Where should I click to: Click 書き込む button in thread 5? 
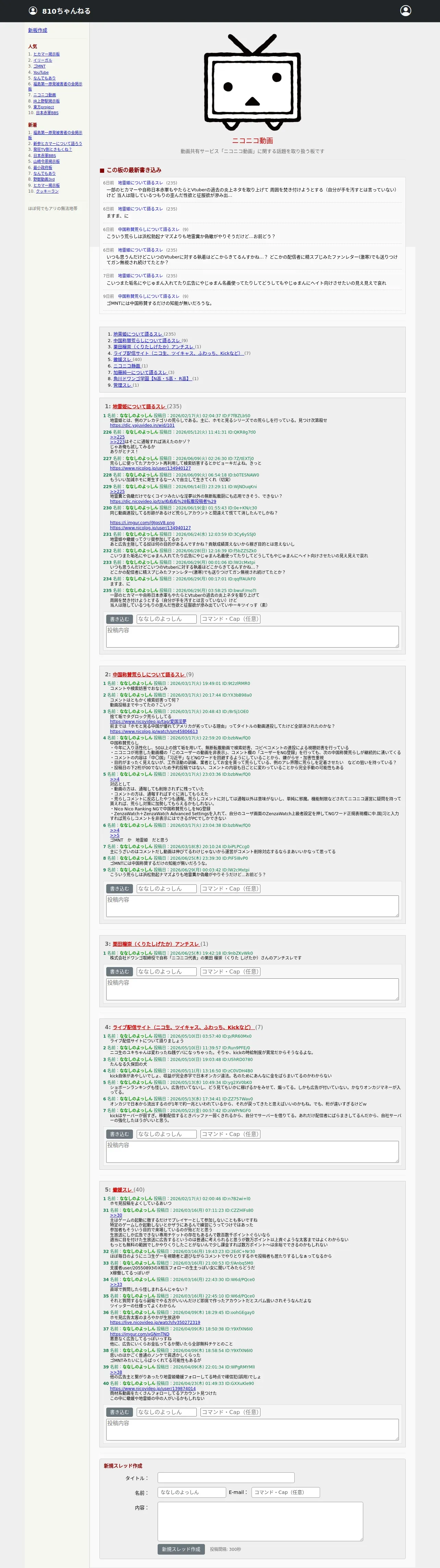click(x=119, y=1412)
